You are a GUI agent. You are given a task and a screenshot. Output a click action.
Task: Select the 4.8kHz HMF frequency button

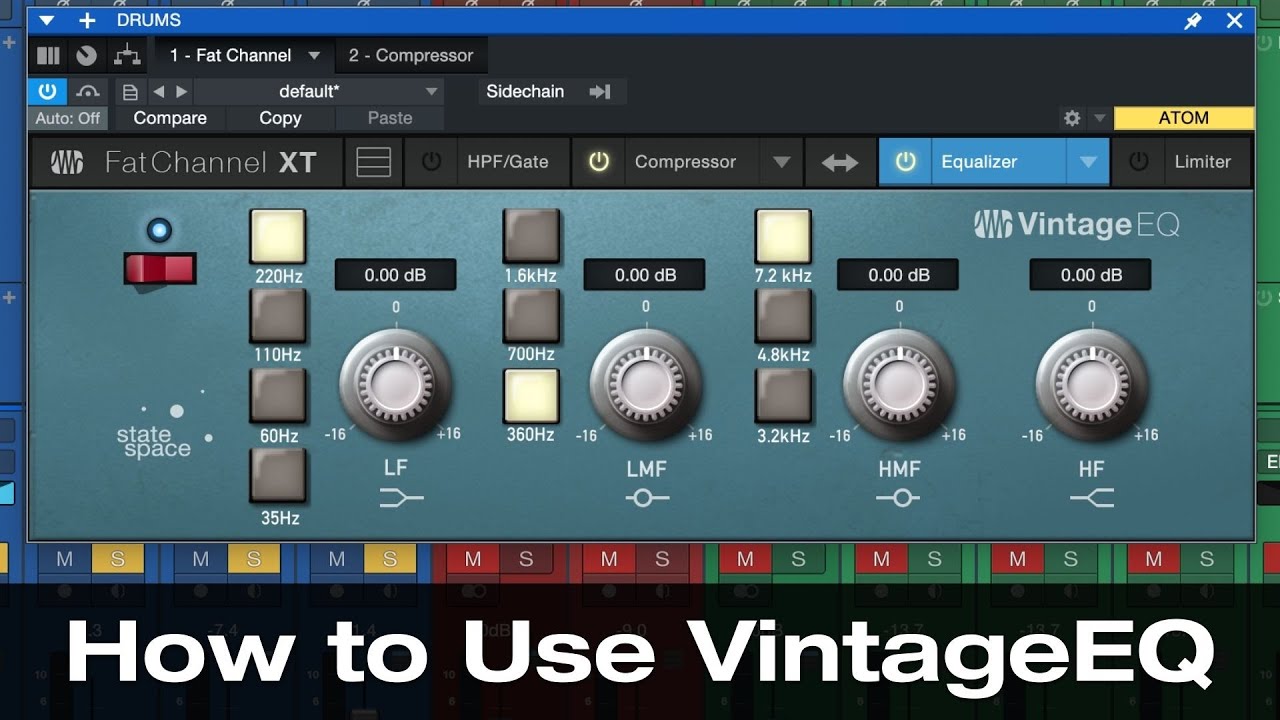point(783,316)
